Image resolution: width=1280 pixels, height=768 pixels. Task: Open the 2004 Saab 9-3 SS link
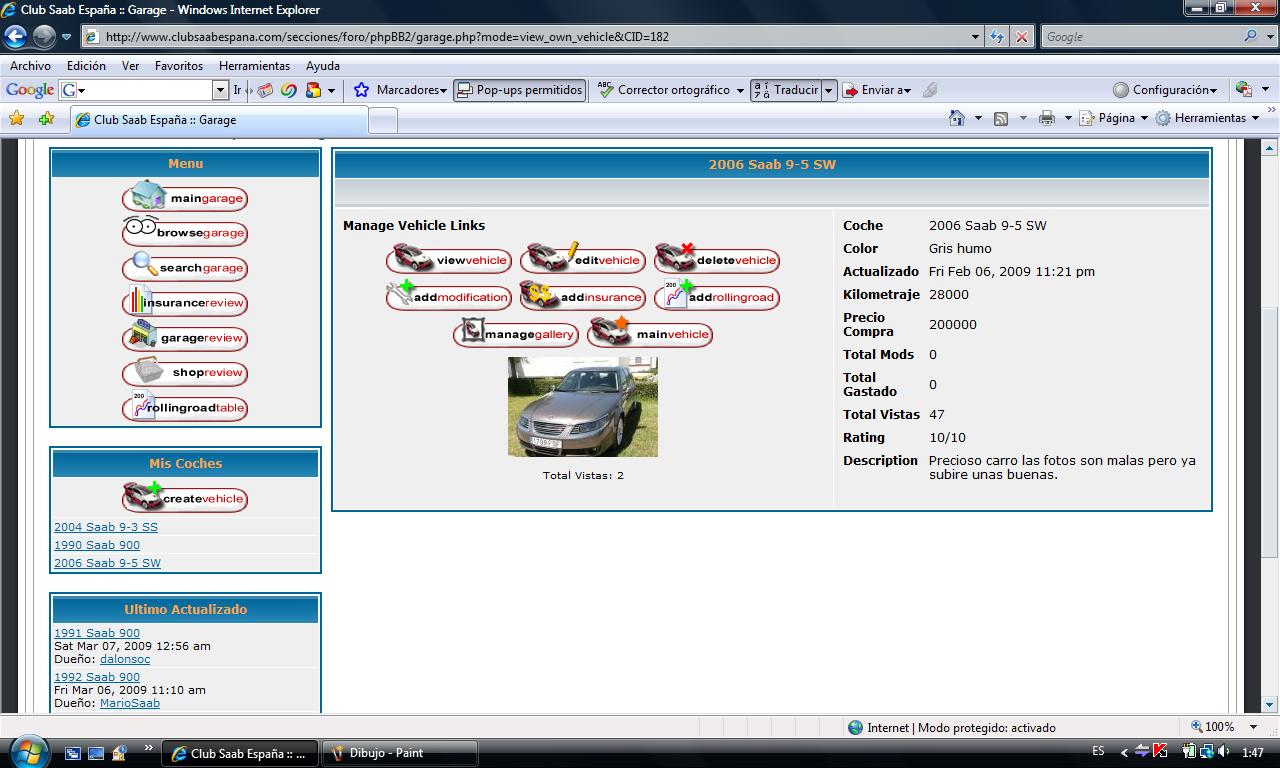[106, 527]
